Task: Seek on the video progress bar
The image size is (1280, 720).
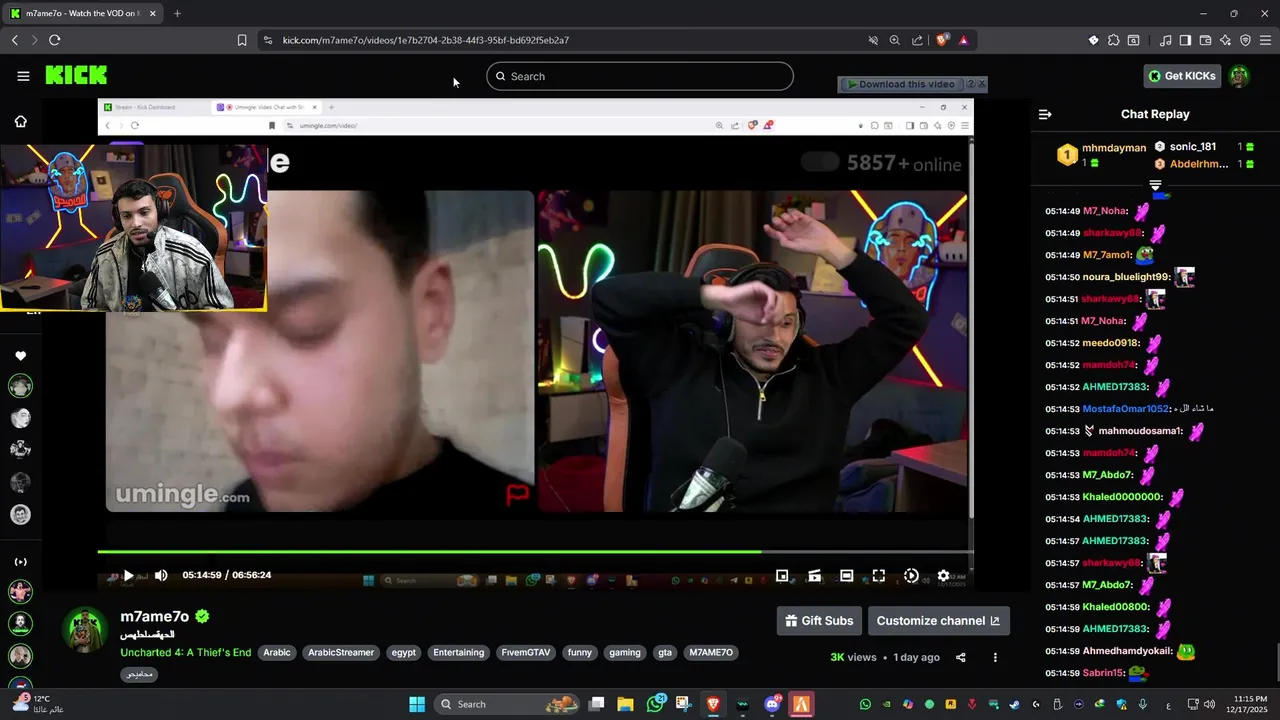Action: [535, 551]
